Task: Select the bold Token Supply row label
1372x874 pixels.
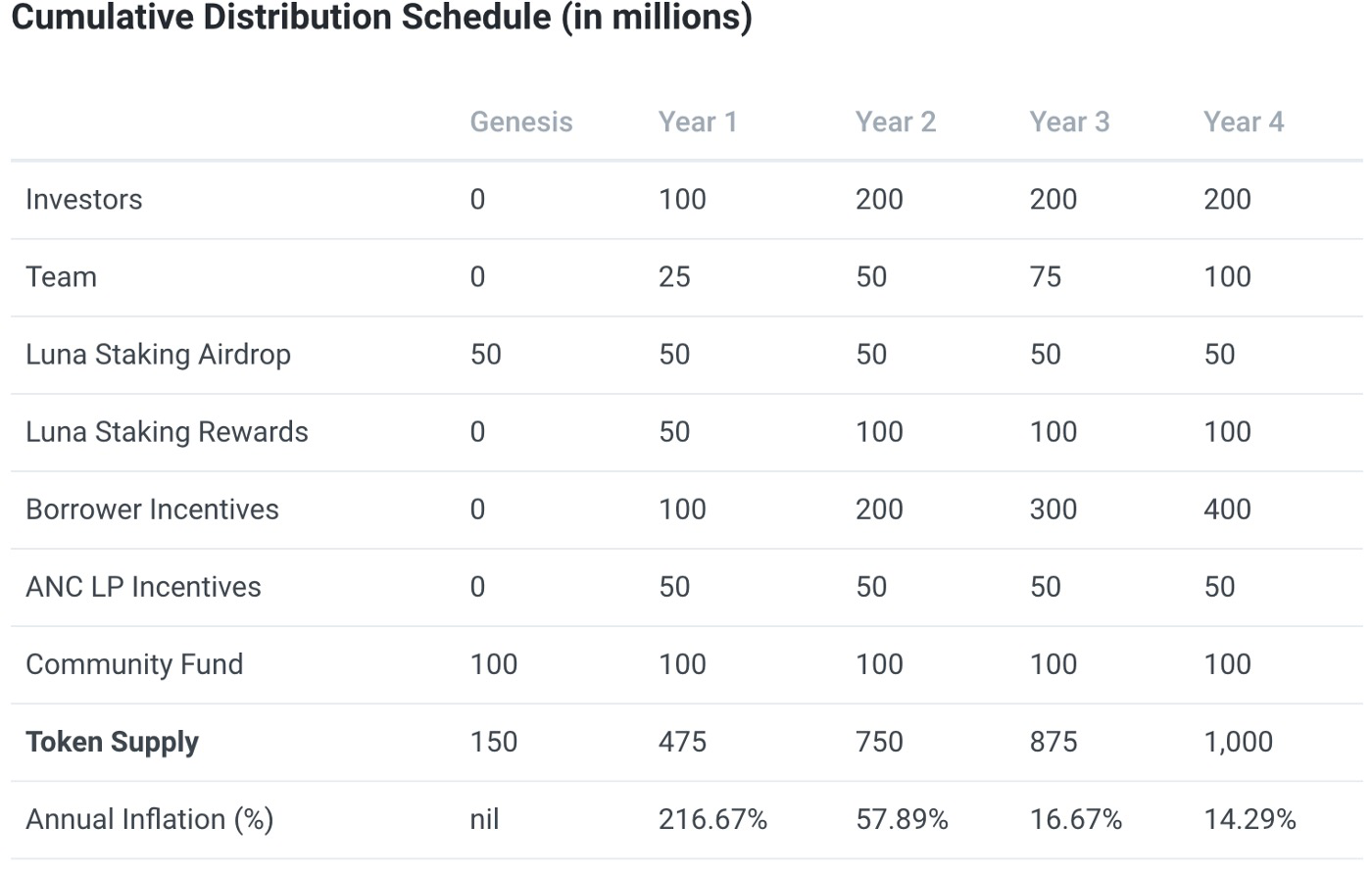Action: pos(112,742)
